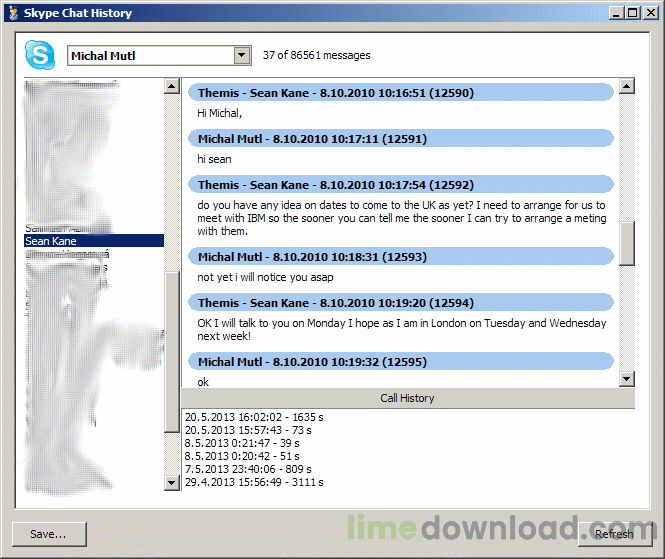Select the 29.4.2013 15:56:49 call entry
The width and height of the screenshot is (665, 559).
(253, 482)
